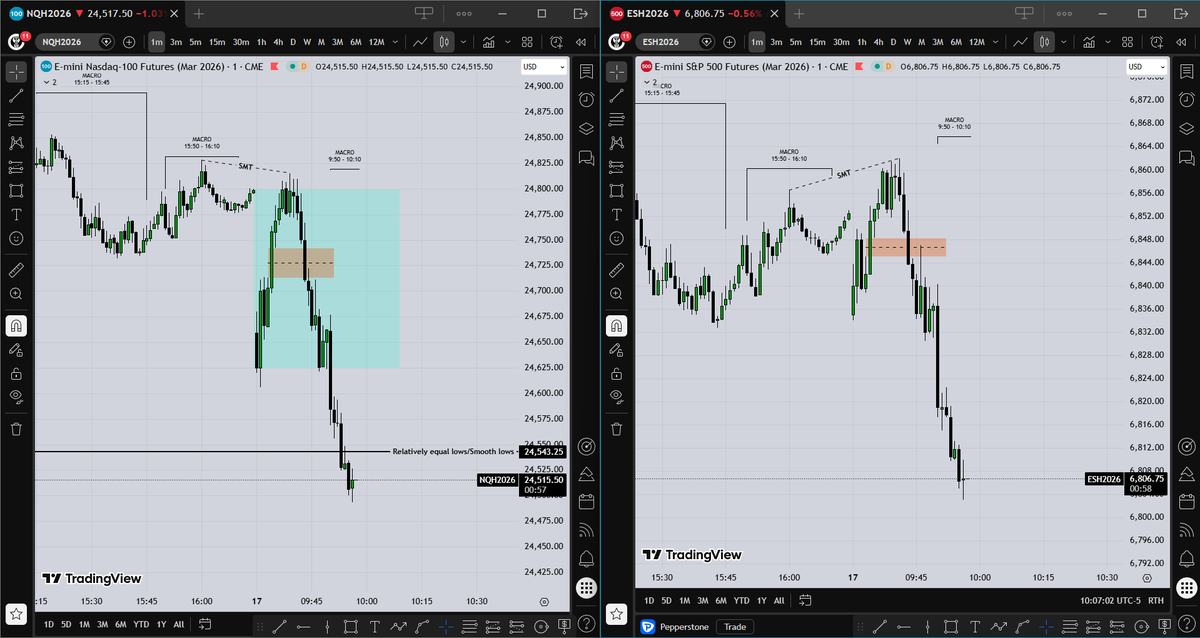Open Fibonacci tools in NQH2026 left toolbar
1200x638 pixels.
16,119
